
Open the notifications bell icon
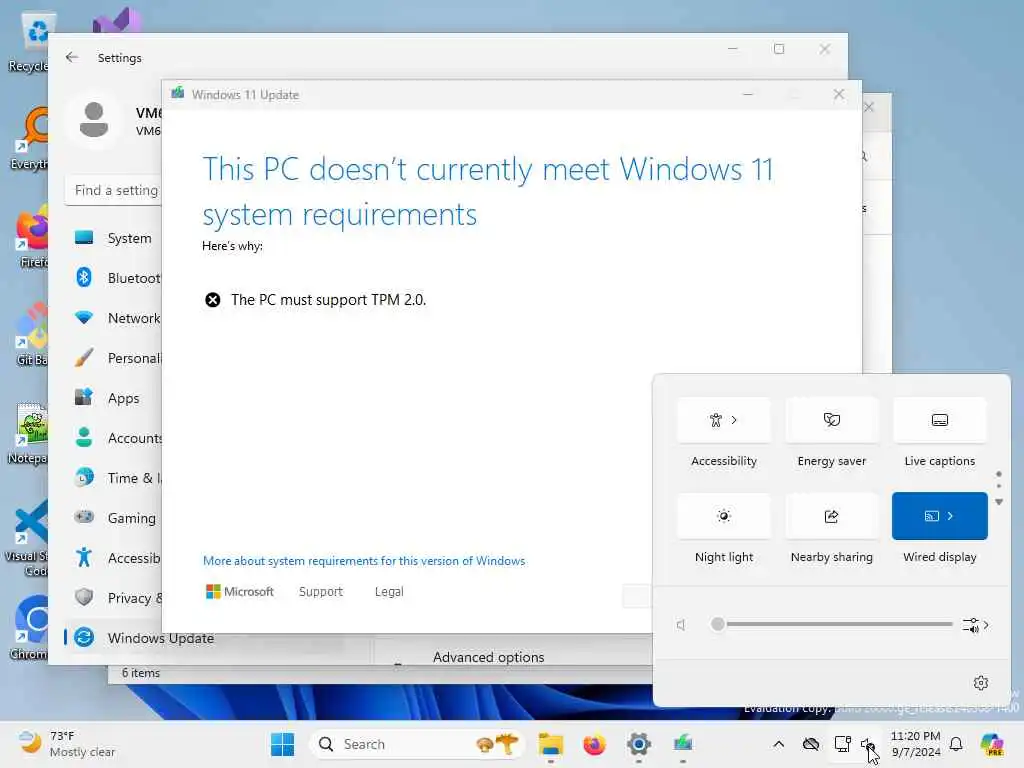[x=956, y=744]
